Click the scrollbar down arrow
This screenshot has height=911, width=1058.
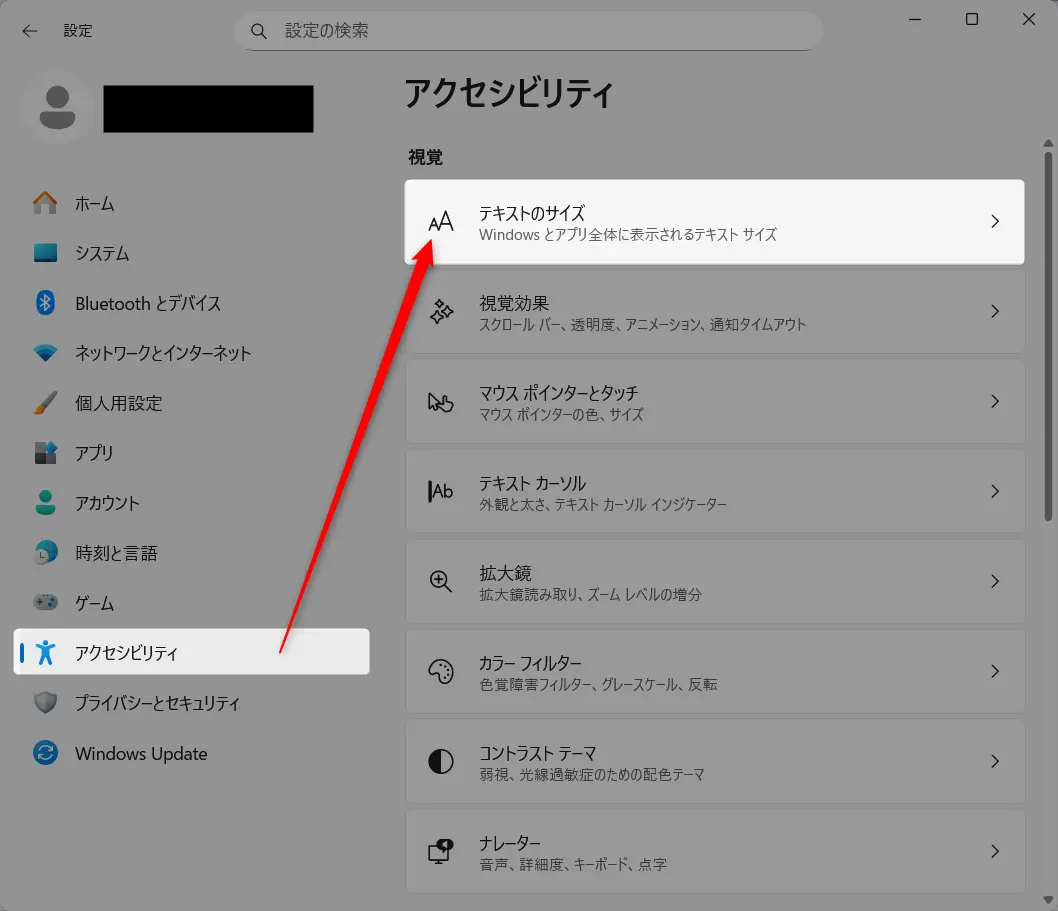coord(1048,900)
